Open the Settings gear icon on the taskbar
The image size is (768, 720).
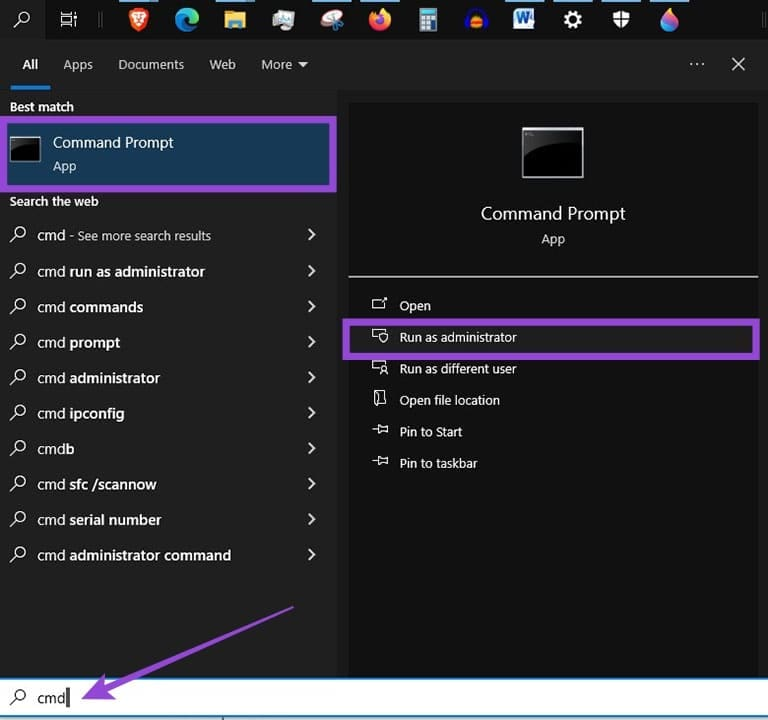(572, 20)
